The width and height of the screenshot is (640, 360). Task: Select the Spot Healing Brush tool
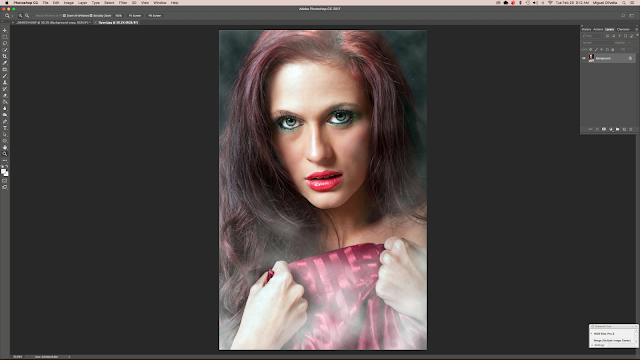[5, 69]
